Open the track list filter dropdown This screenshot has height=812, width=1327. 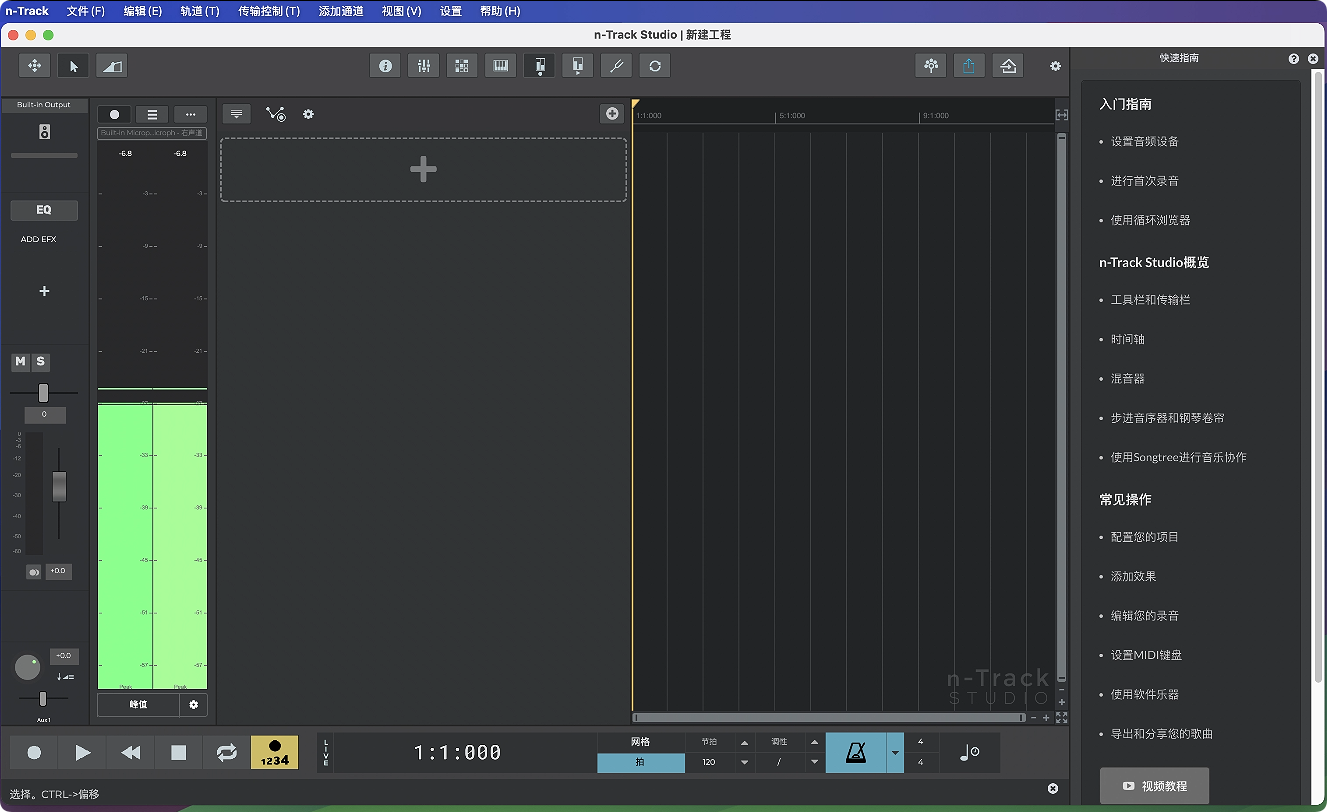[236, 114]
